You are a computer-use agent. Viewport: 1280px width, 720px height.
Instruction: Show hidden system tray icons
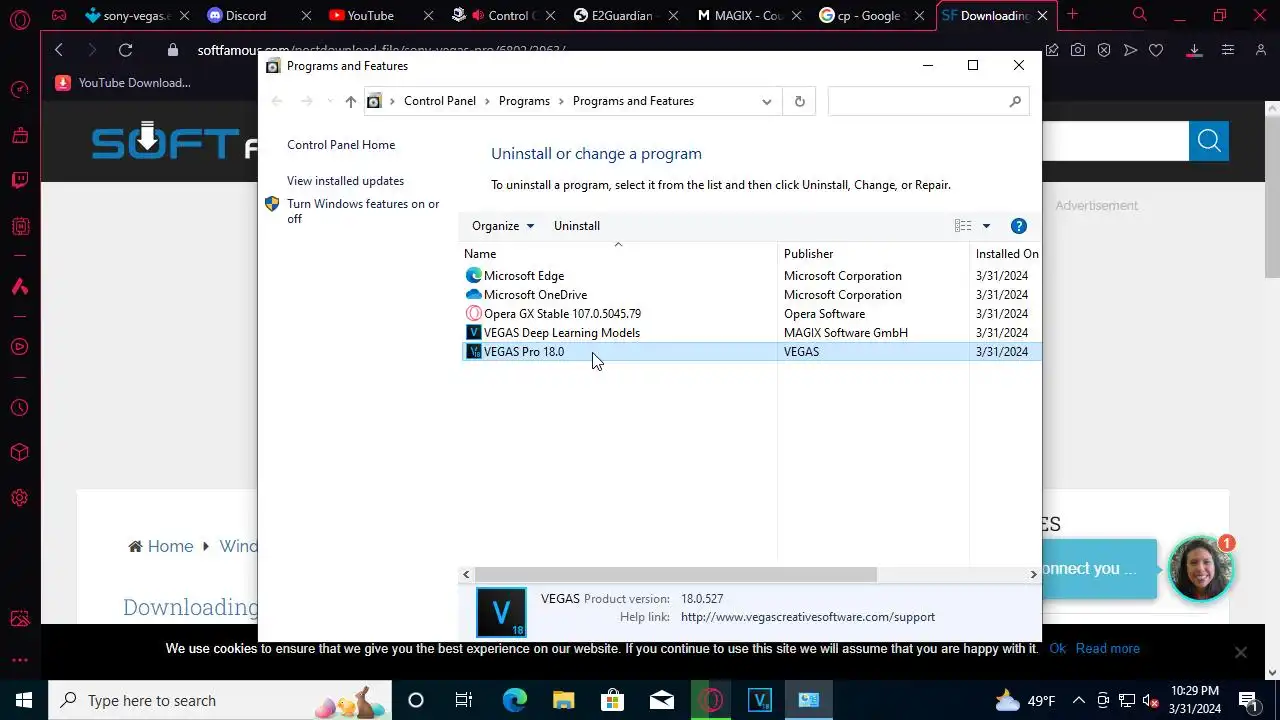coord(1078,700)
